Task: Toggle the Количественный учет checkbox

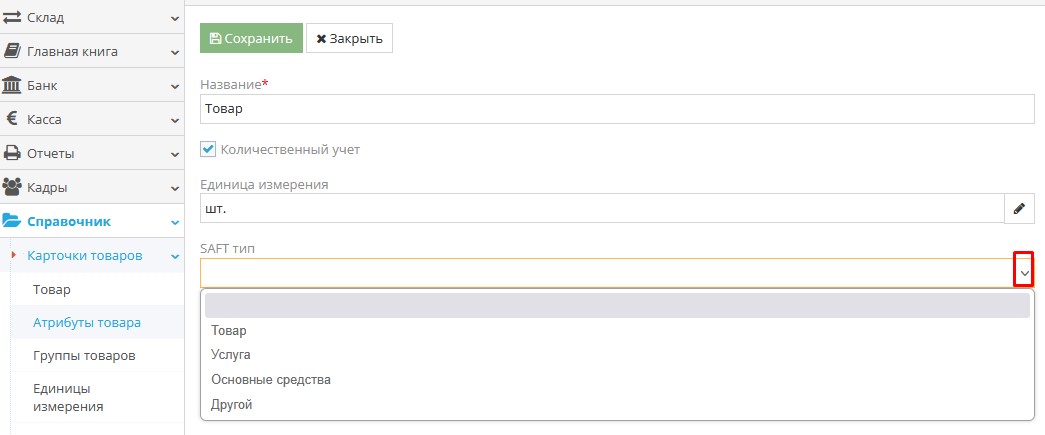Action: click(x=209, y=149)
